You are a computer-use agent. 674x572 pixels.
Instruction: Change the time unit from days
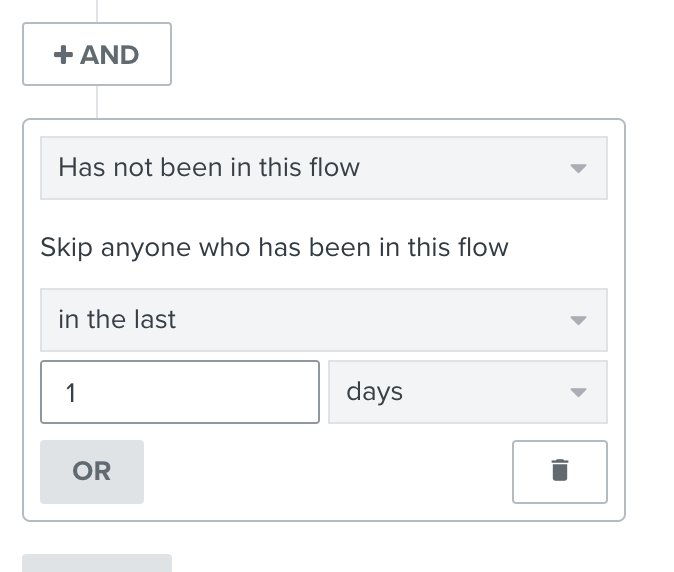[468, 392]
